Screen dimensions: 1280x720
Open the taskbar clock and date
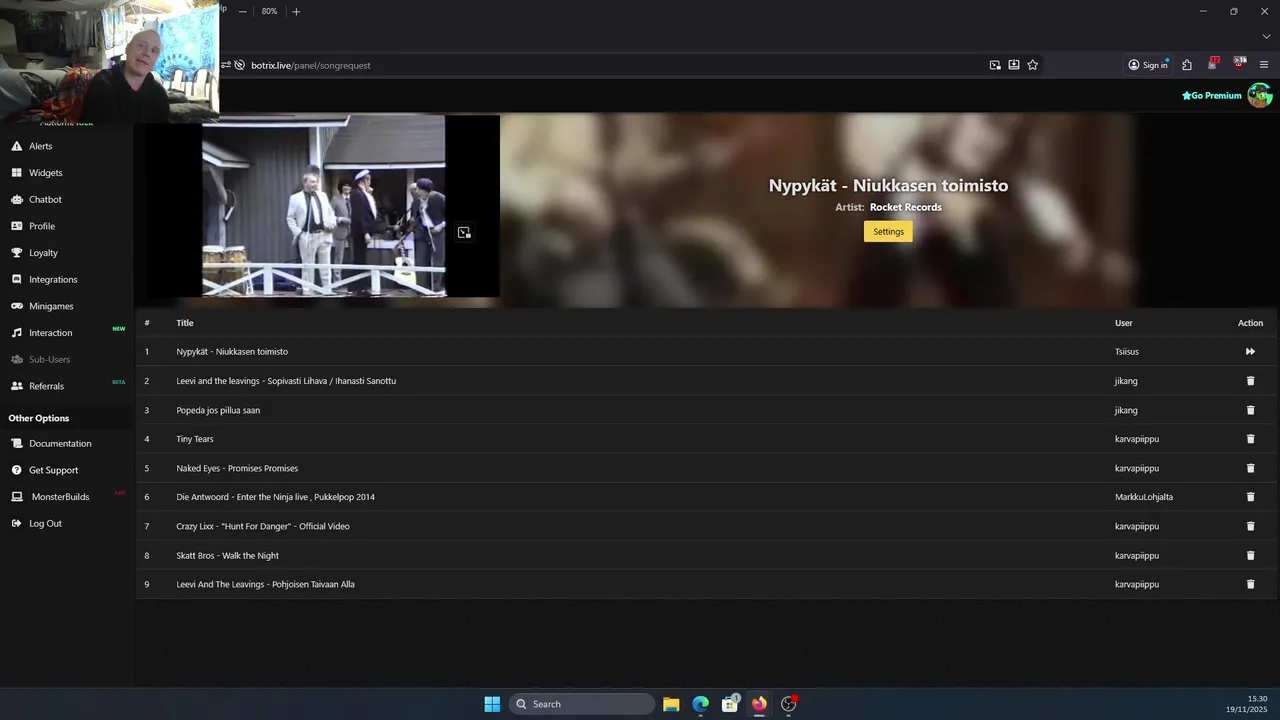pos(1248,704)
